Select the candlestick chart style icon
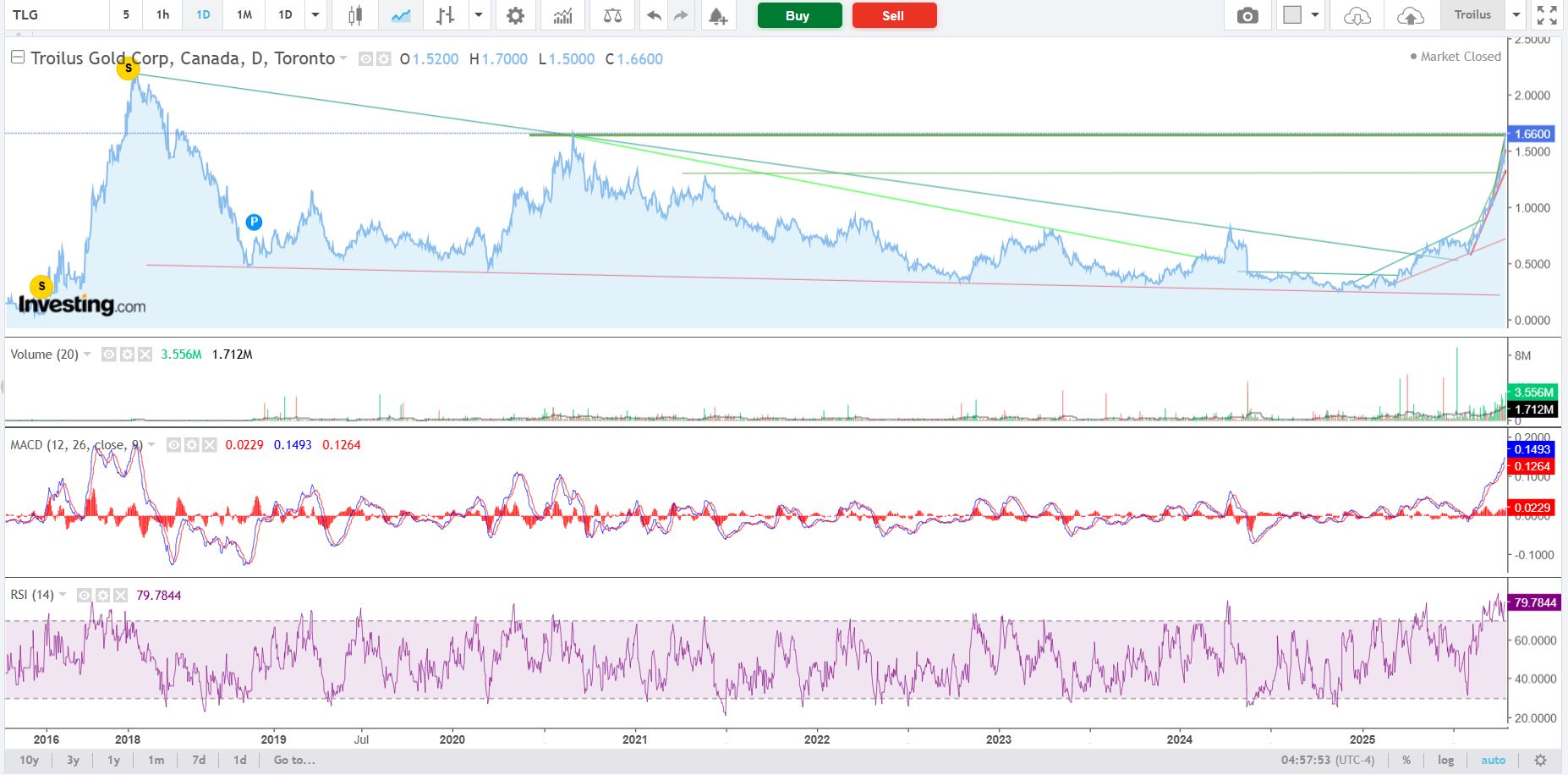The height and width of the screenshot is (775, 1568). (354, 15)
